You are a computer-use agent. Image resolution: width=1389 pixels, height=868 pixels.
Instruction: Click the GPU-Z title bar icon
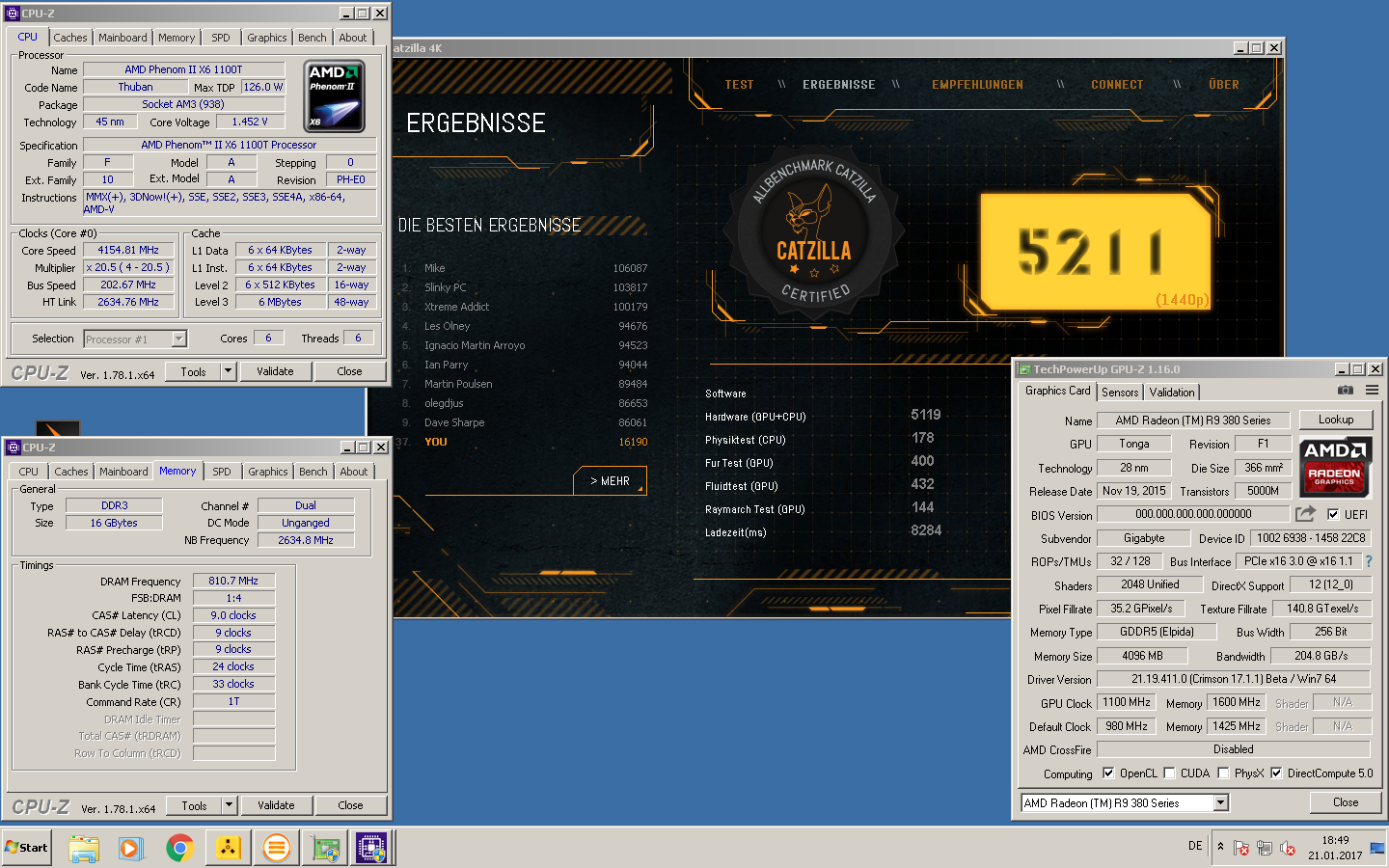point(1024,369)
